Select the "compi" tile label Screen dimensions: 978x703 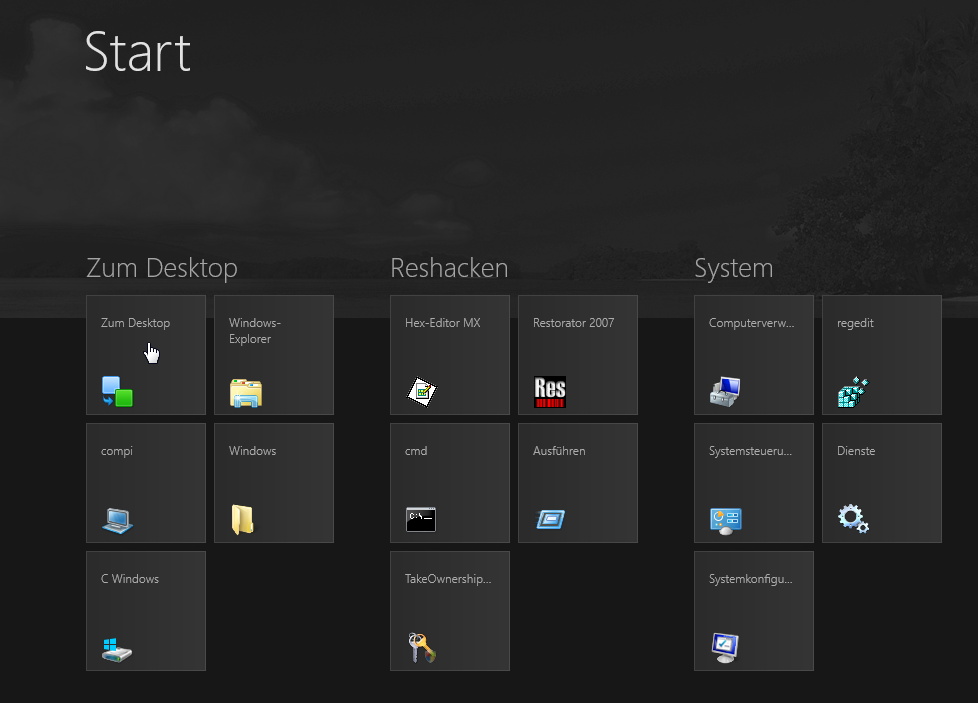(x=117, y=452)
